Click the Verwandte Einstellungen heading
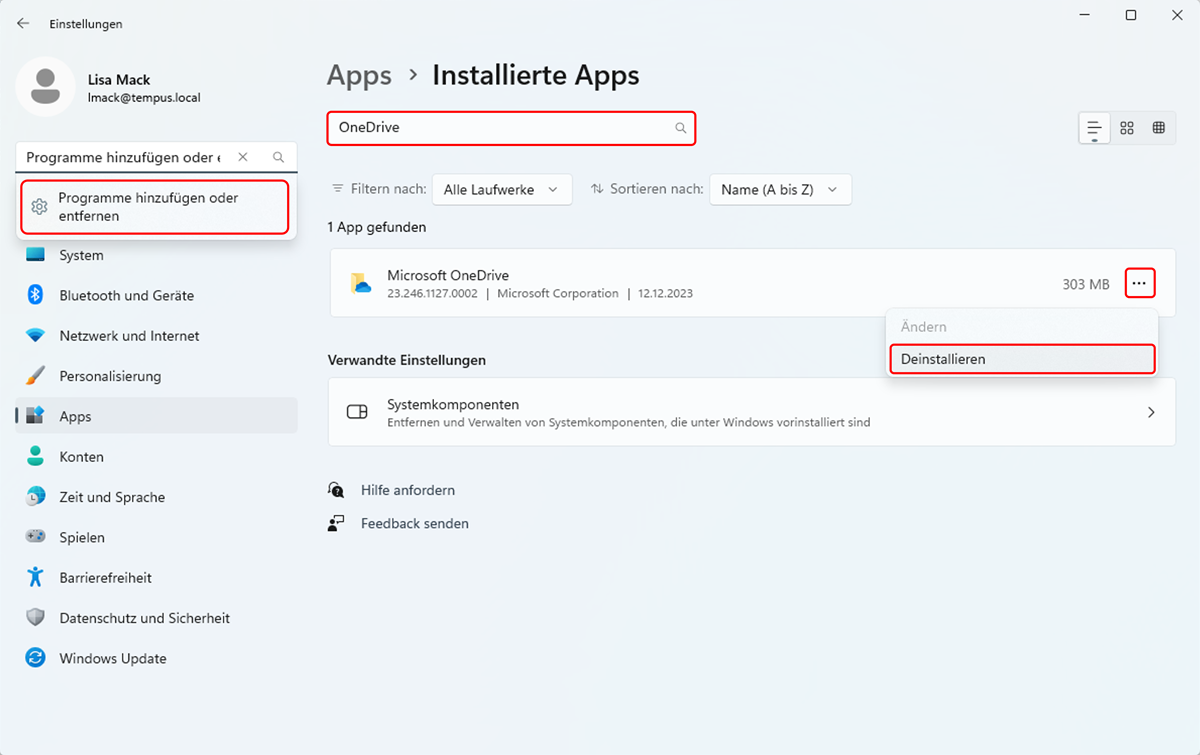This screenshot has width=1200, height=755. [x=407, y=359]
